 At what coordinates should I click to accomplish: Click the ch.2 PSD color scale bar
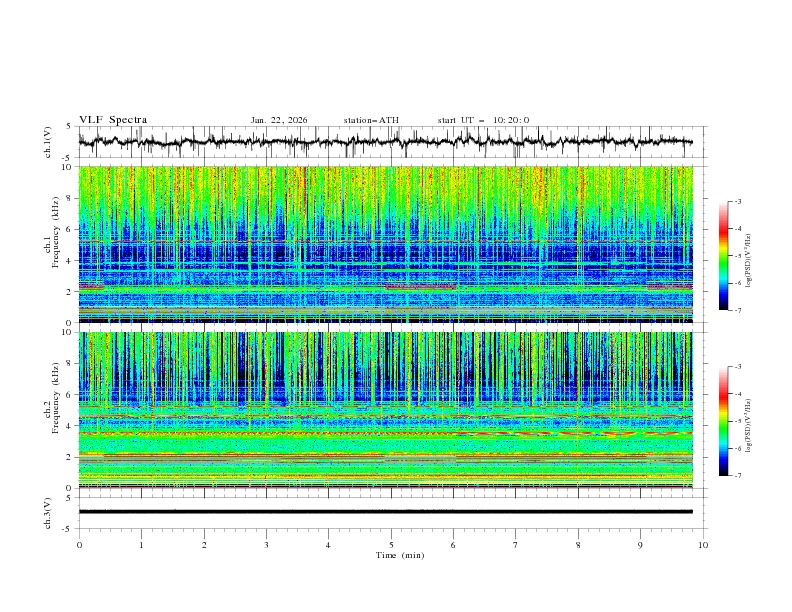tap(723, 421)
